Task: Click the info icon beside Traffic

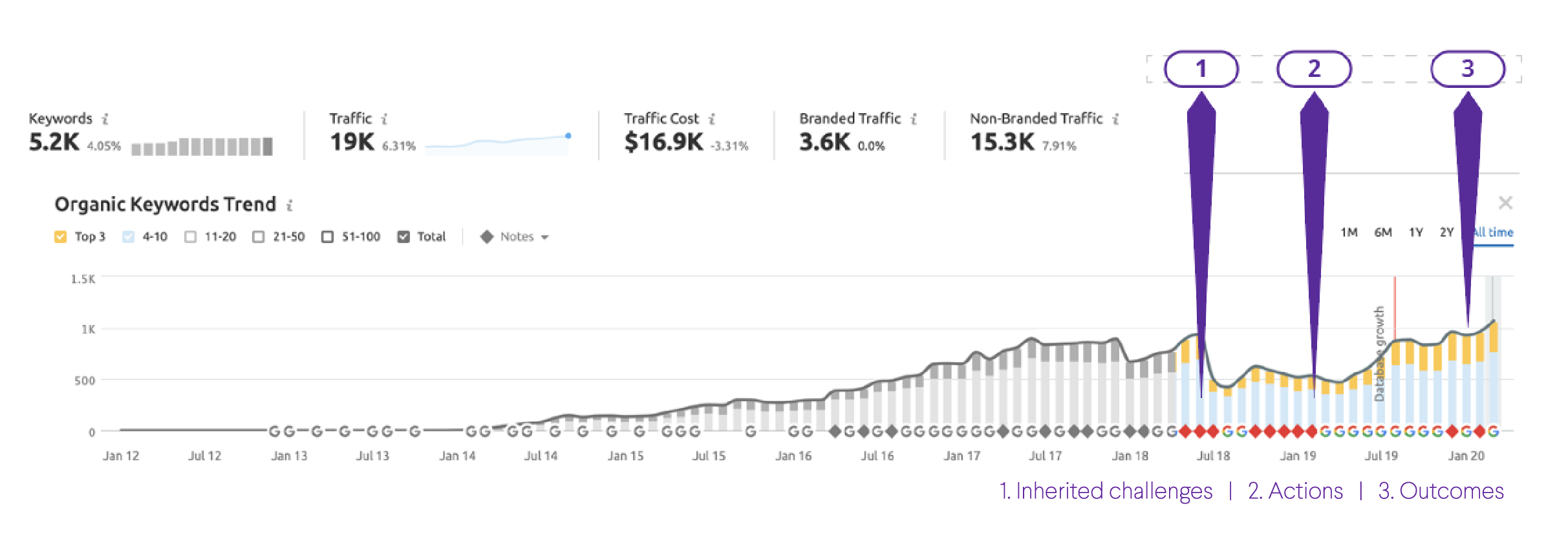Action: (385, 119)
